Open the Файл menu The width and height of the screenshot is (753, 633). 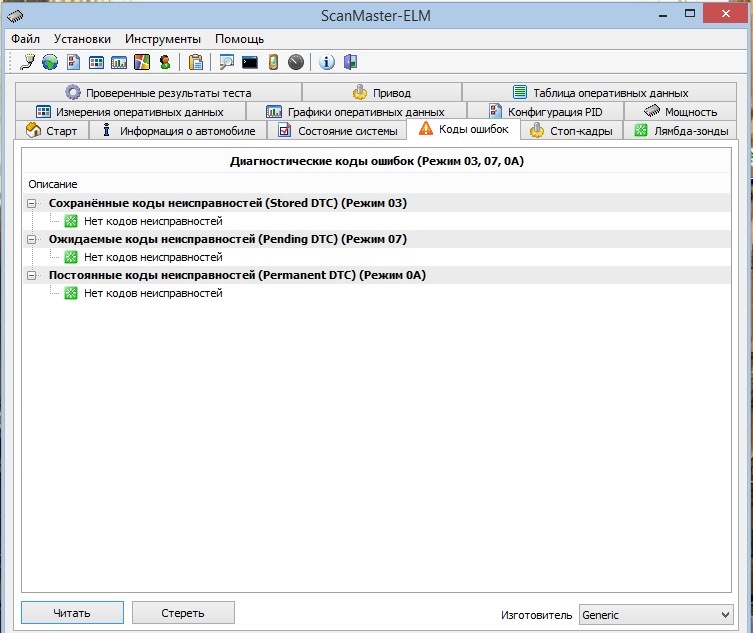click(25, 39)
